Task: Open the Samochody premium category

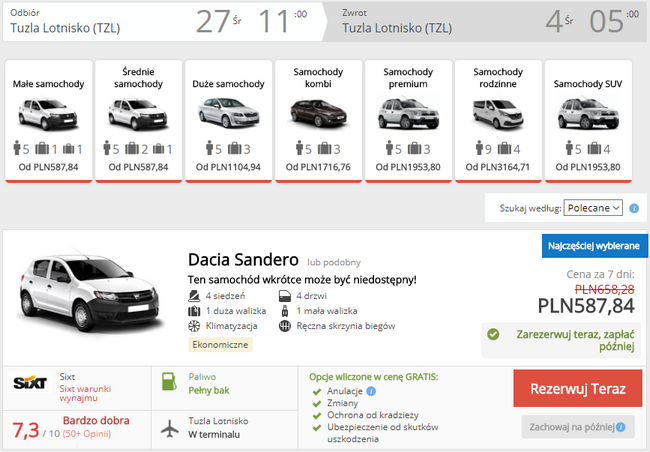Action: (406, 120)
